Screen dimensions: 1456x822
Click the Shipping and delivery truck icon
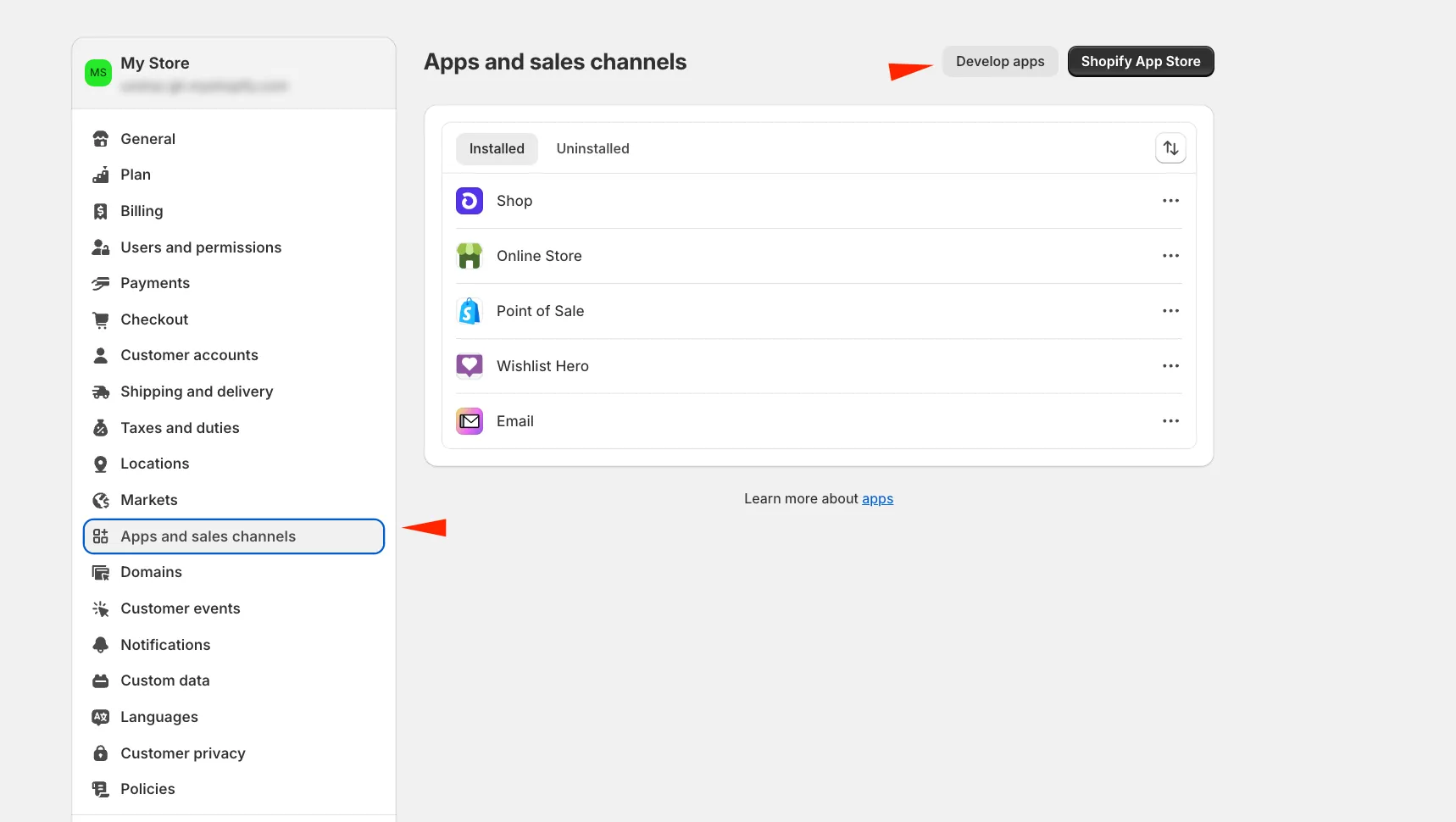101,392
